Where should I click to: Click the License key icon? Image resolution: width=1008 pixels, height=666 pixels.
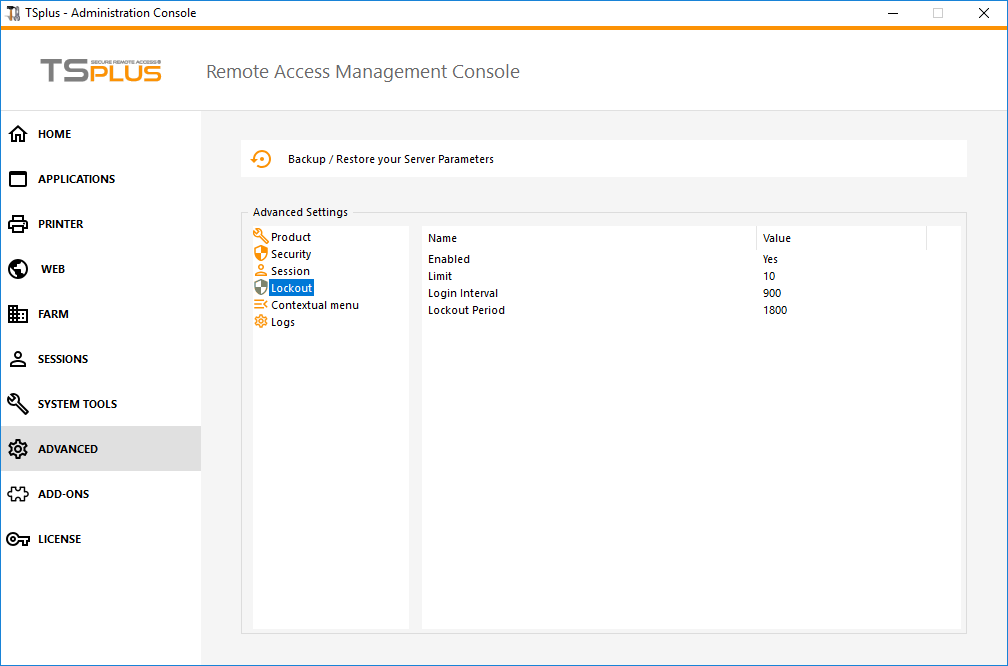18,539
